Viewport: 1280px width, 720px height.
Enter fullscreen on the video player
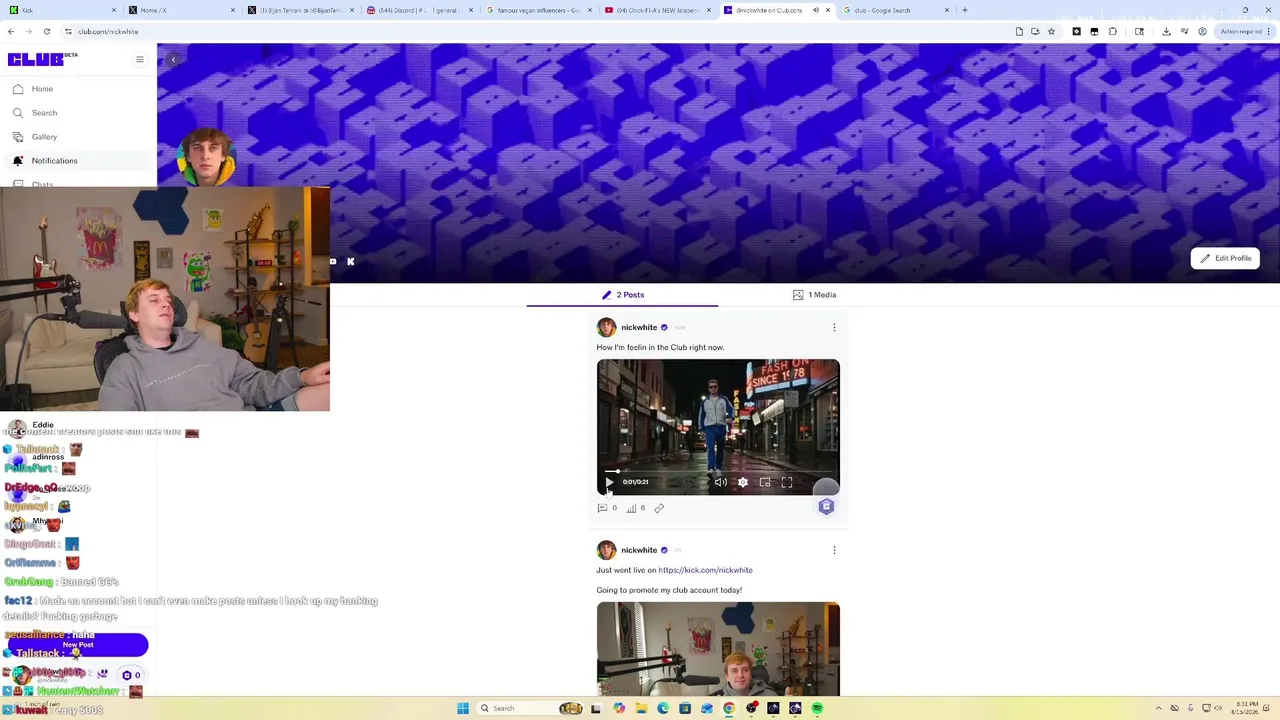tap(787, 482)
